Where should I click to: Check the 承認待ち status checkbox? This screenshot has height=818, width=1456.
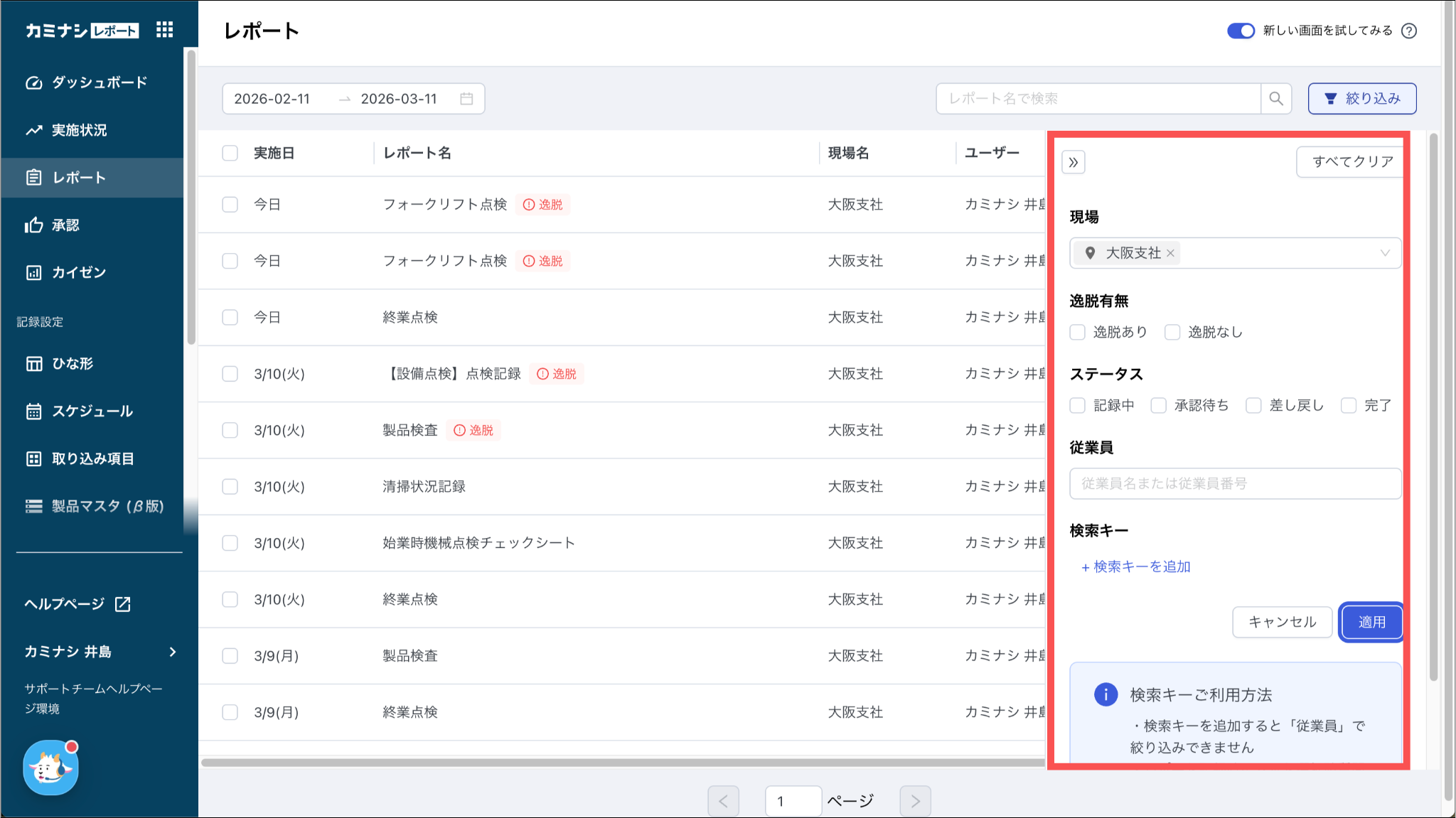pos(1159,405)
